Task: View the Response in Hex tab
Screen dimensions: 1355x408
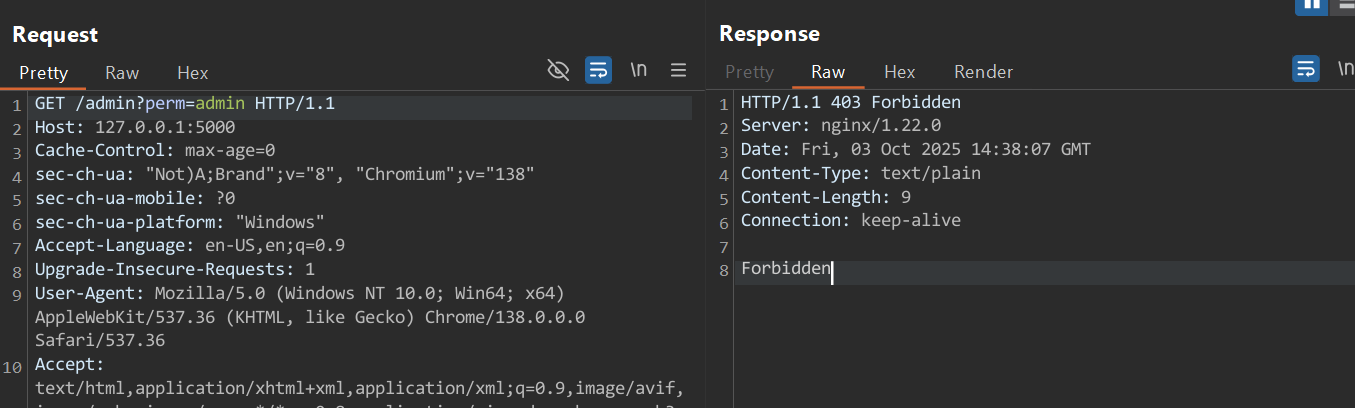Action: click(900, 72)
